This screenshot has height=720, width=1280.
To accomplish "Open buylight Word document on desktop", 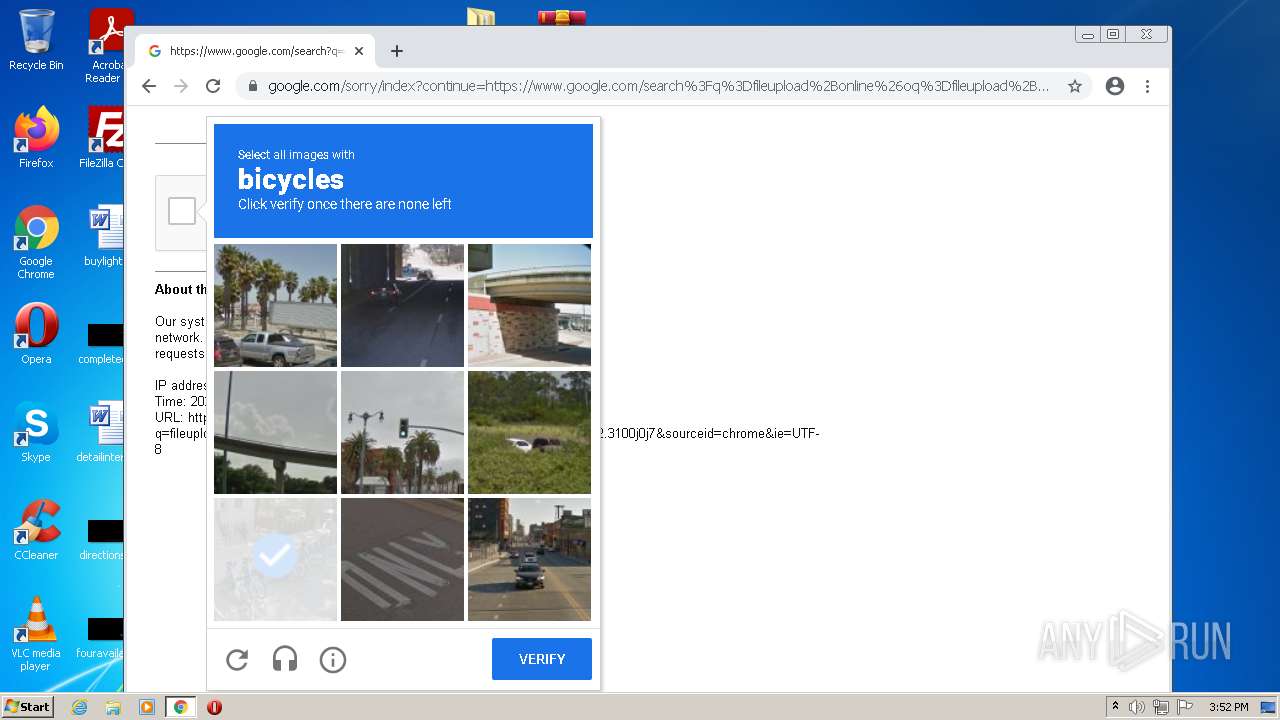I will click(x=103, y=235).
